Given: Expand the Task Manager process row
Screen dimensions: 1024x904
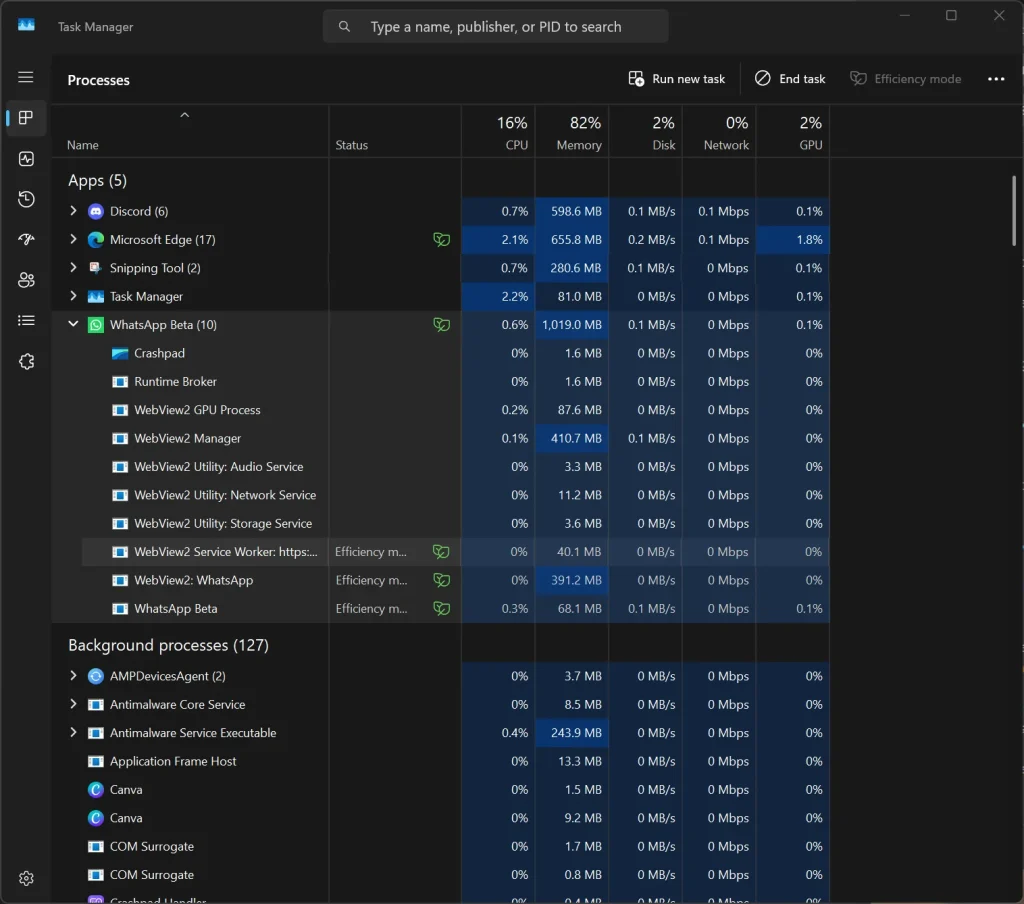Looking at the screenshot, I should point(73,296).
